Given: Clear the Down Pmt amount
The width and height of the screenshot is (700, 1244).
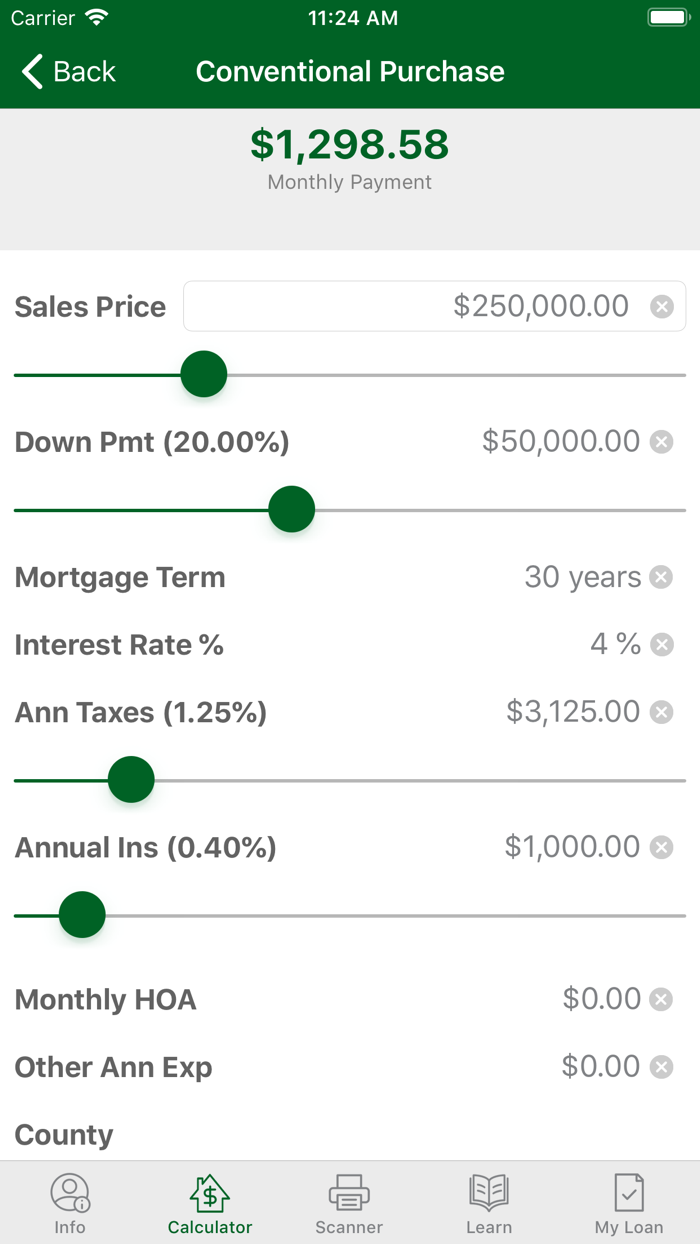Looking at the screenshot, I should coord(662,441).
